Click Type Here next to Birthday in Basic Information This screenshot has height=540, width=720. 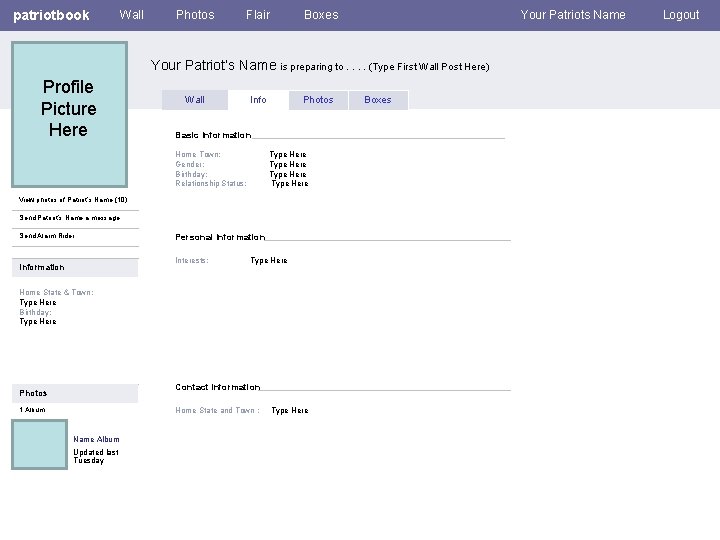pyautogui.click(x=288, y=174)
